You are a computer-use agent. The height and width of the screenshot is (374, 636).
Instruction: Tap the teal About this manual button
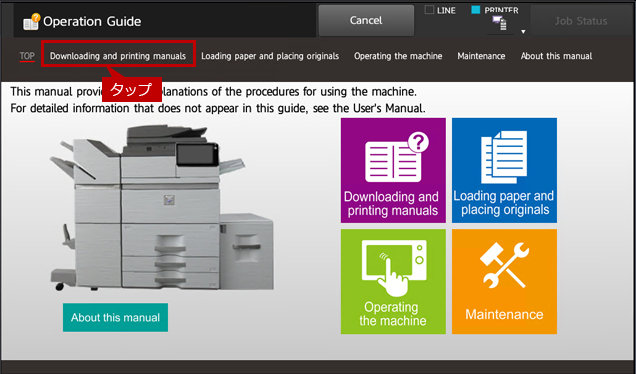click(x=115, y=317)
